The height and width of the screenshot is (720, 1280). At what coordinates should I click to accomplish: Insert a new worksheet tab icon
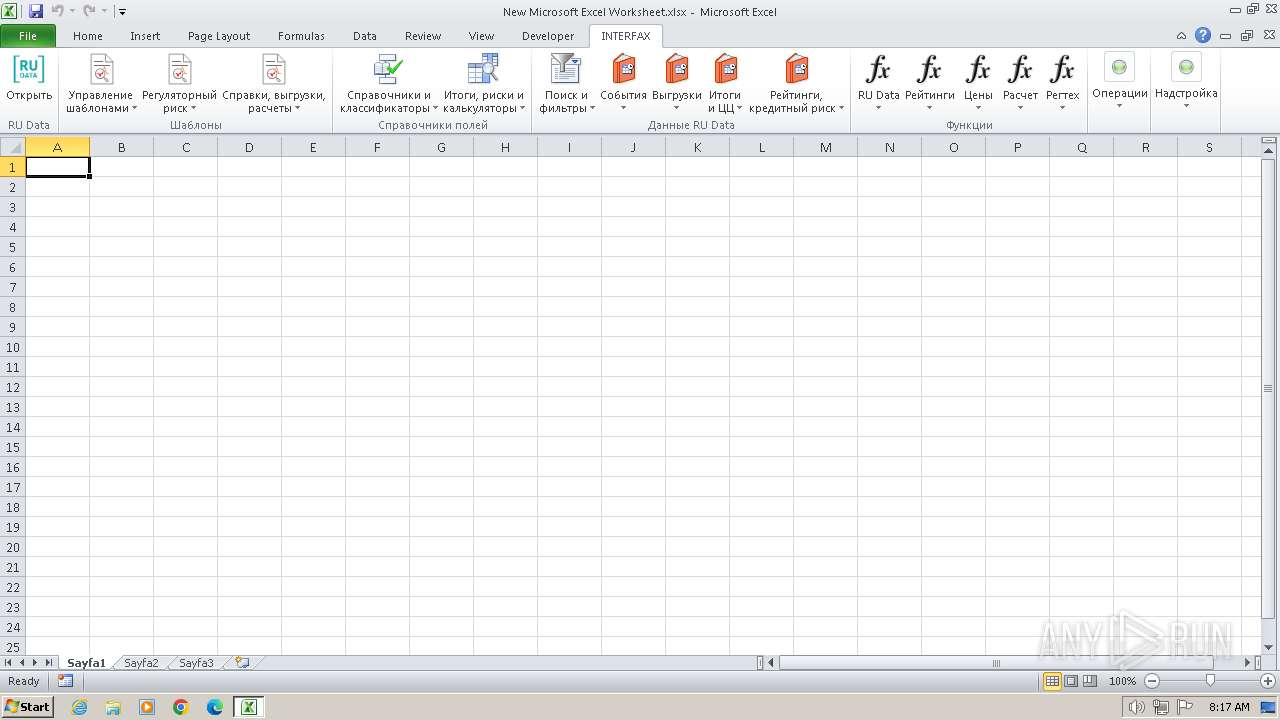click(x=241, y=662)
